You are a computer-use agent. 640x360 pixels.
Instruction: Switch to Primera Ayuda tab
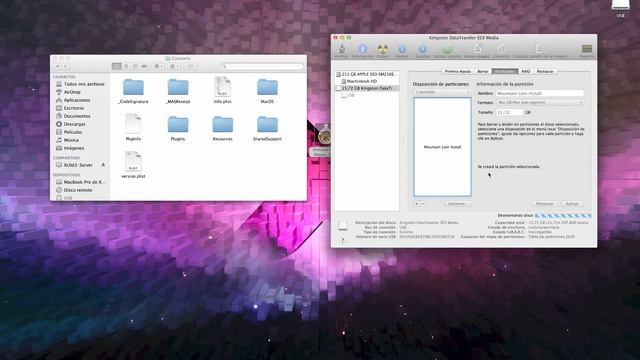coord(458,71)
